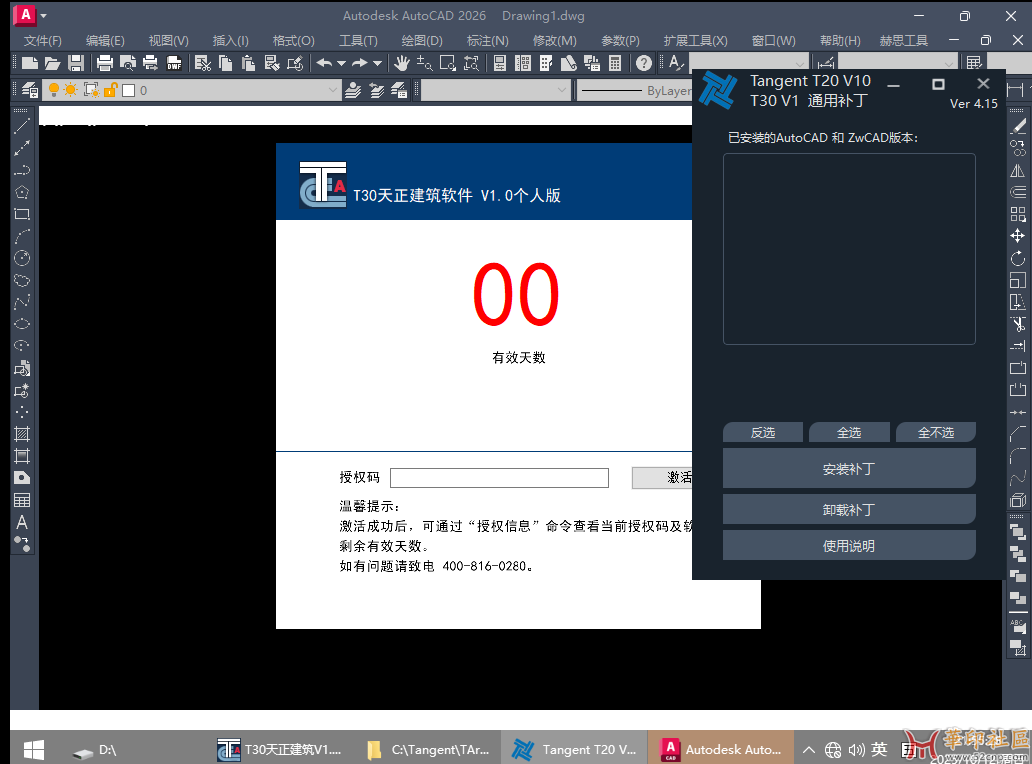This screenshot has width=1032, height=764.
Task: Click the 安装补丁 button
Action: [848, 468]
